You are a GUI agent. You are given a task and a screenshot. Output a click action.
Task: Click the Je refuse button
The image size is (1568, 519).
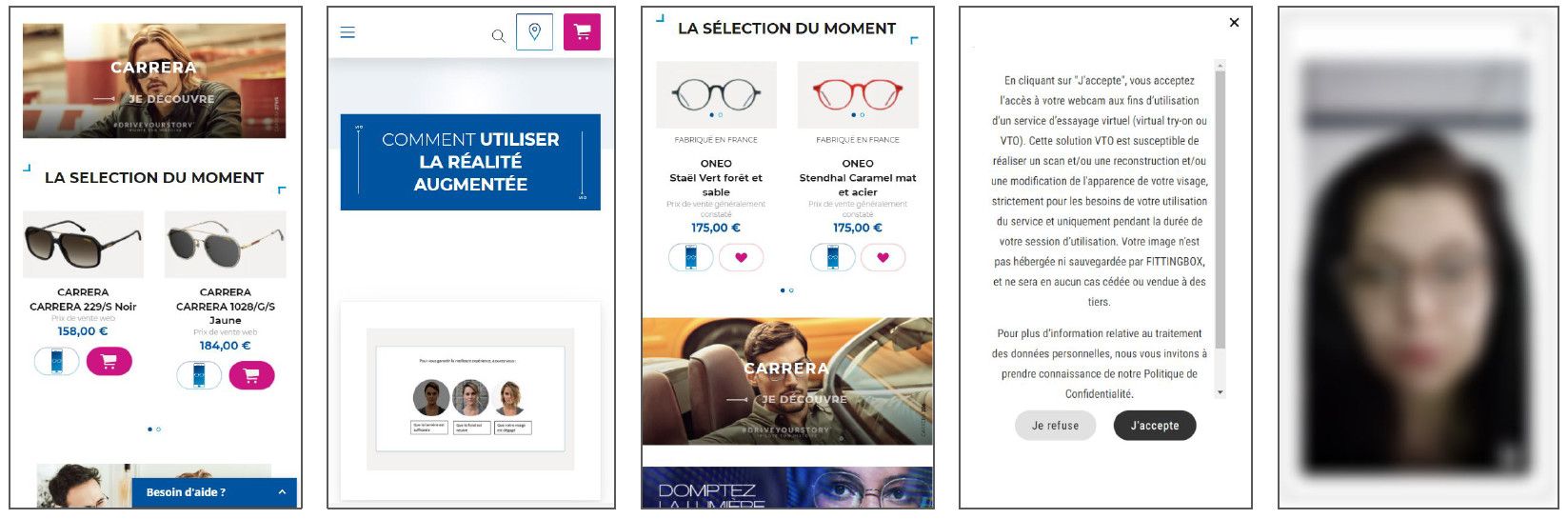(x=1056, y=426)
